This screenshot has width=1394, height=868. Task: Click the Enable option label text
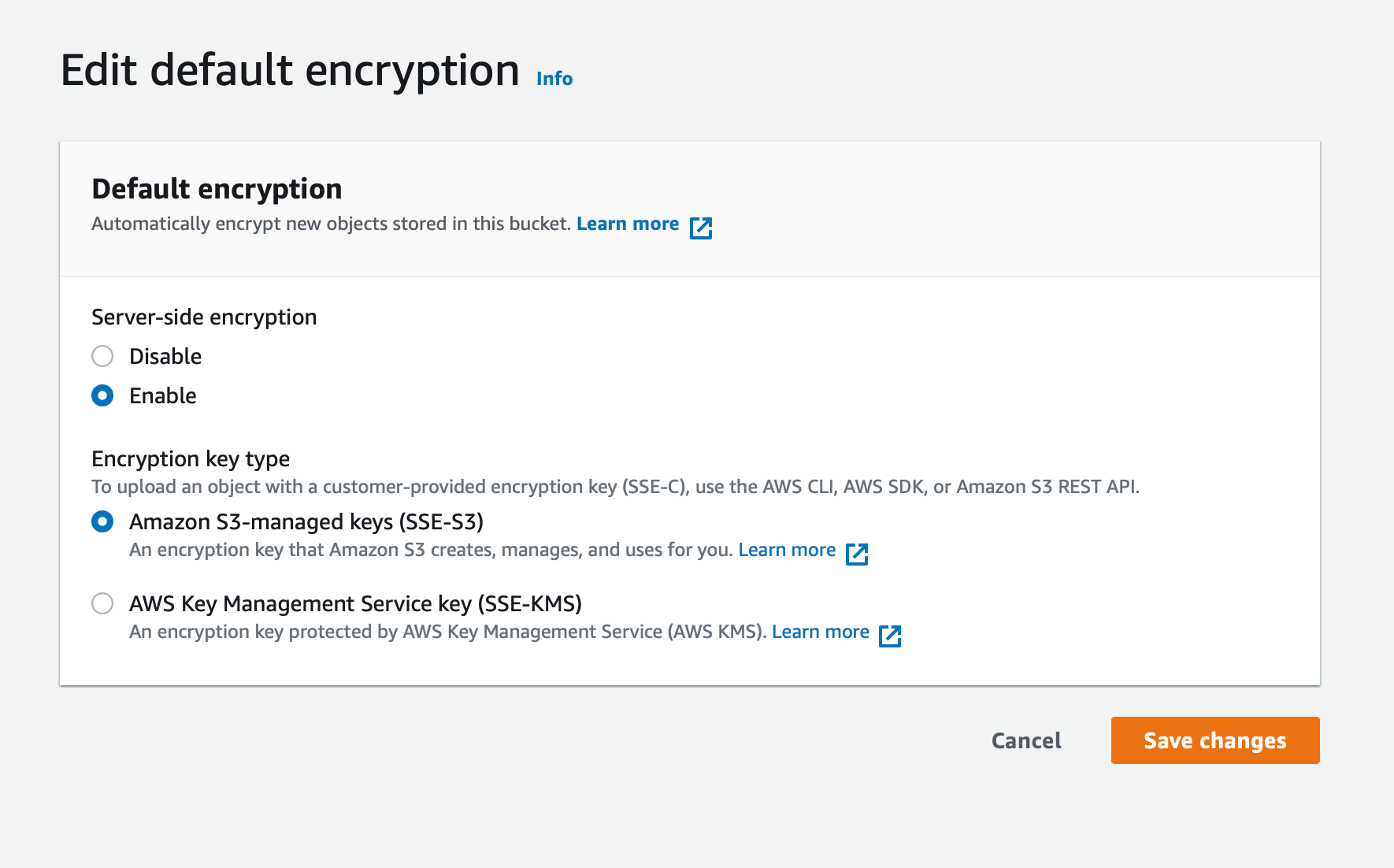pos(163,395)
